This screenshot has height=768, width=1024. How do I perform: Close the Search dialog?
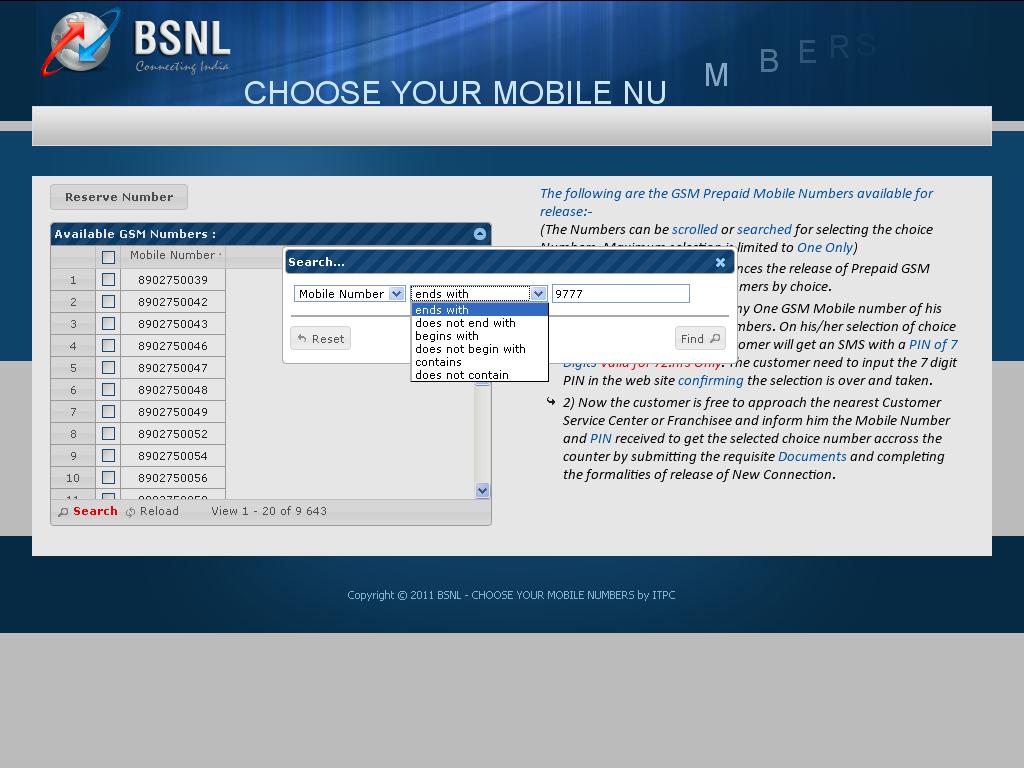720,262
